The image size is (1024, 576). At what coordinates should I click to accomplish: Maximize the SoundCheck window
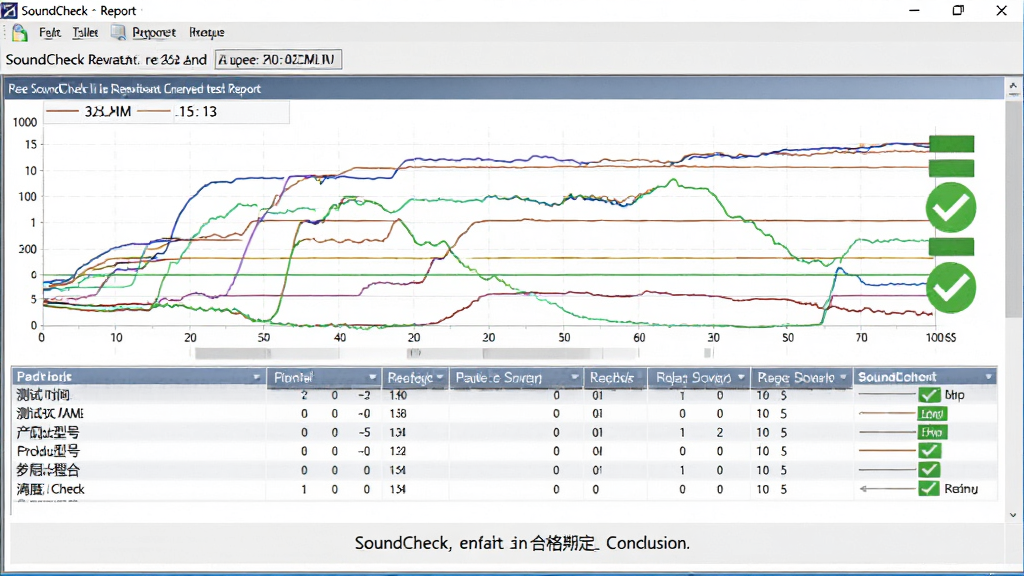click(x=958, y=10)
